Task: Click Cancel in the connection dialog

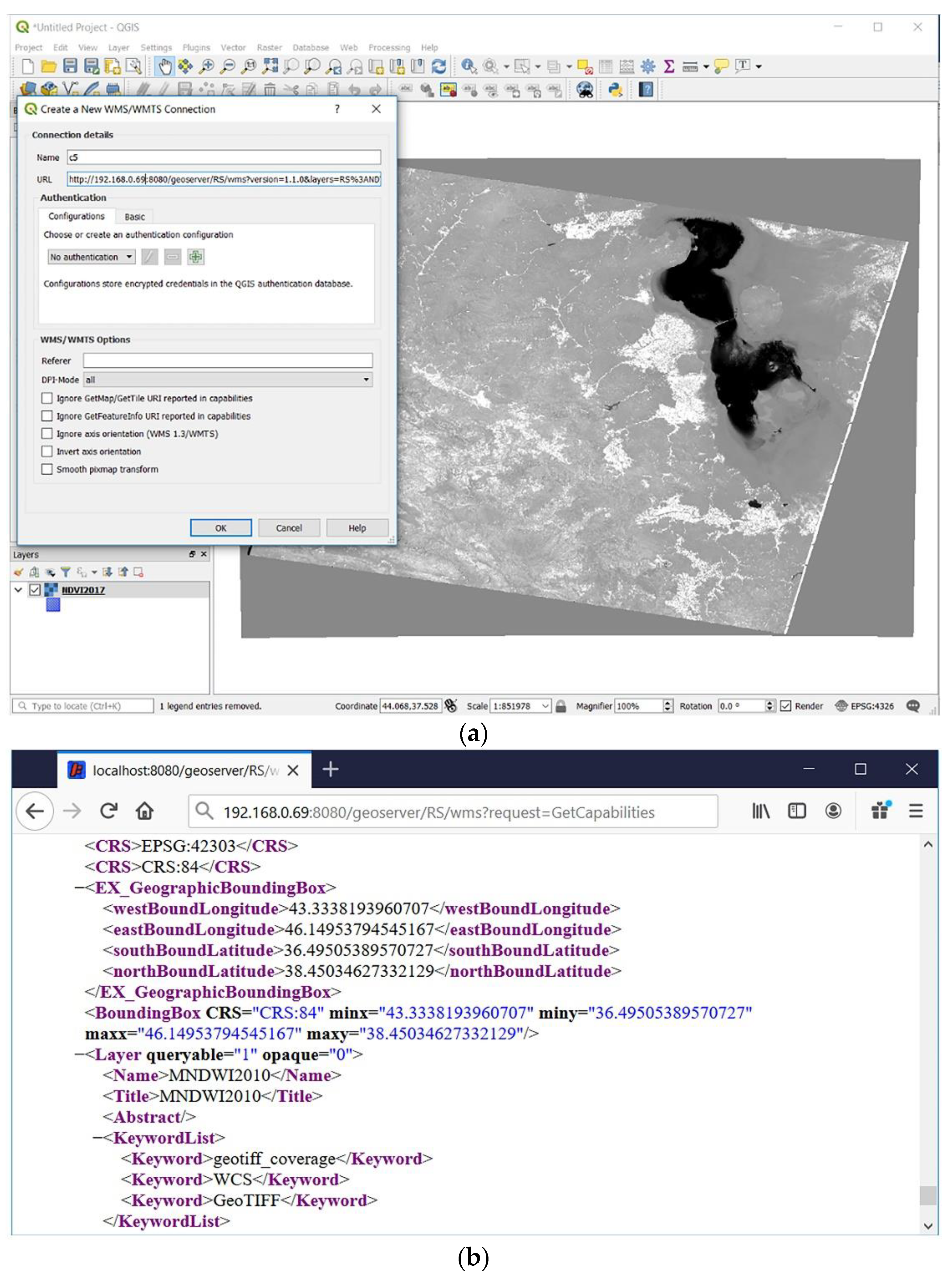Action: [289, 528]
